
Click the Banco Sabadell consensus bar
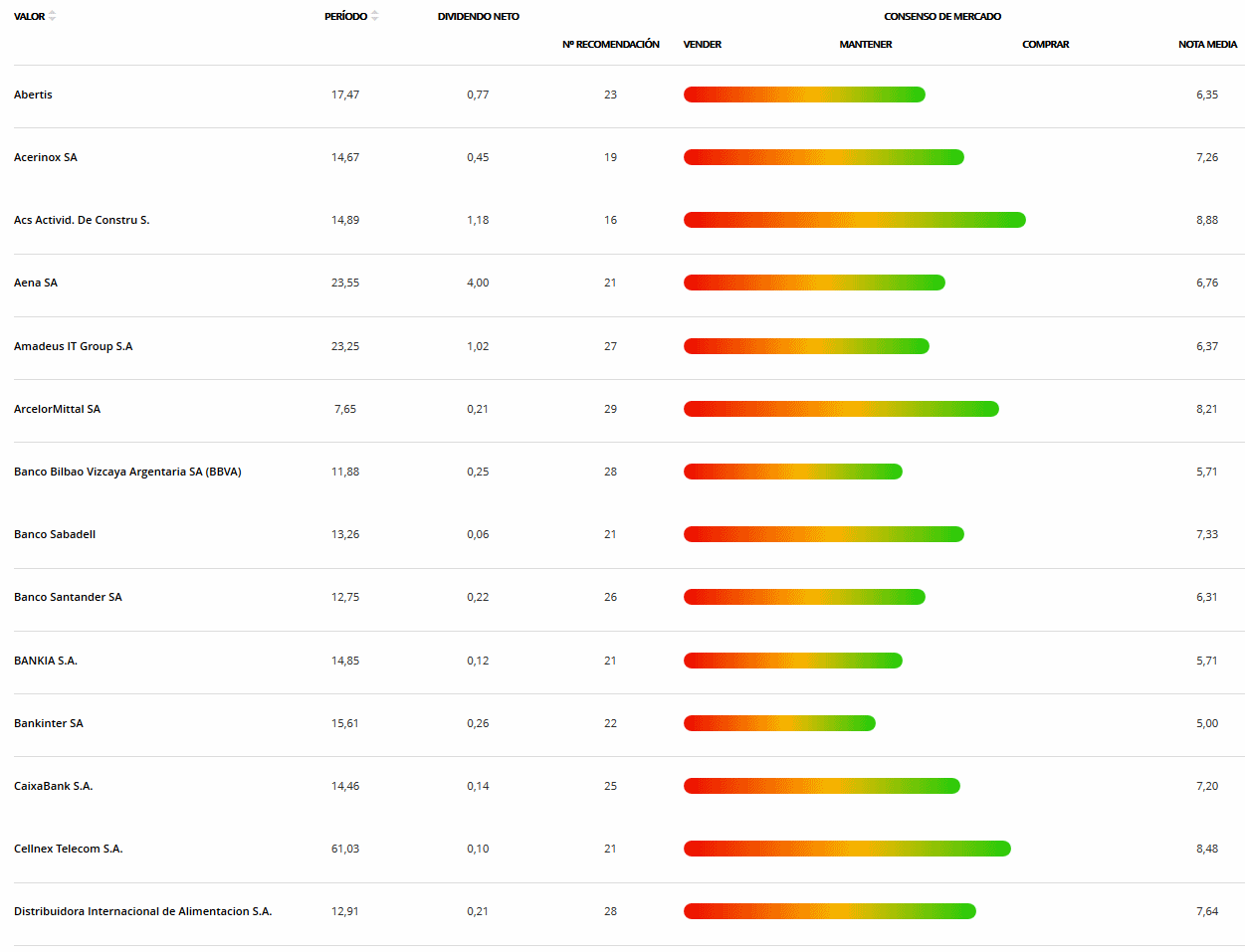click(x=824, y=534)
